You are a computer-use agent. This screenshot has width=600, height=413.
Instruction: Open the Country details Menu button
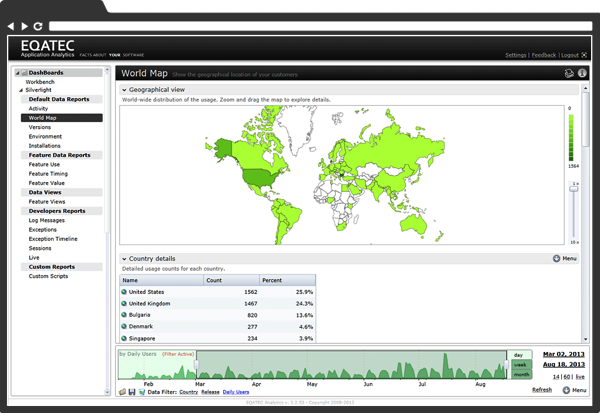click(565, 259)
